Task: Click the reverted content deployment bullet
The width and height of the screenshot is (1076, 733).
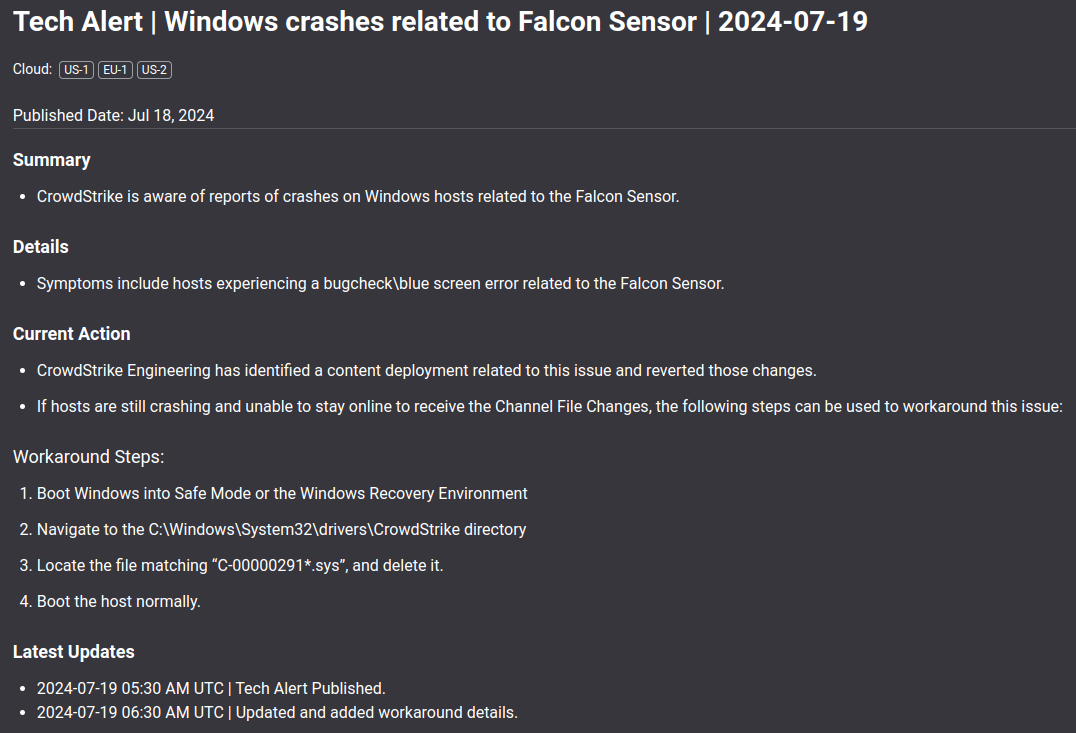Action: (426, 371)
